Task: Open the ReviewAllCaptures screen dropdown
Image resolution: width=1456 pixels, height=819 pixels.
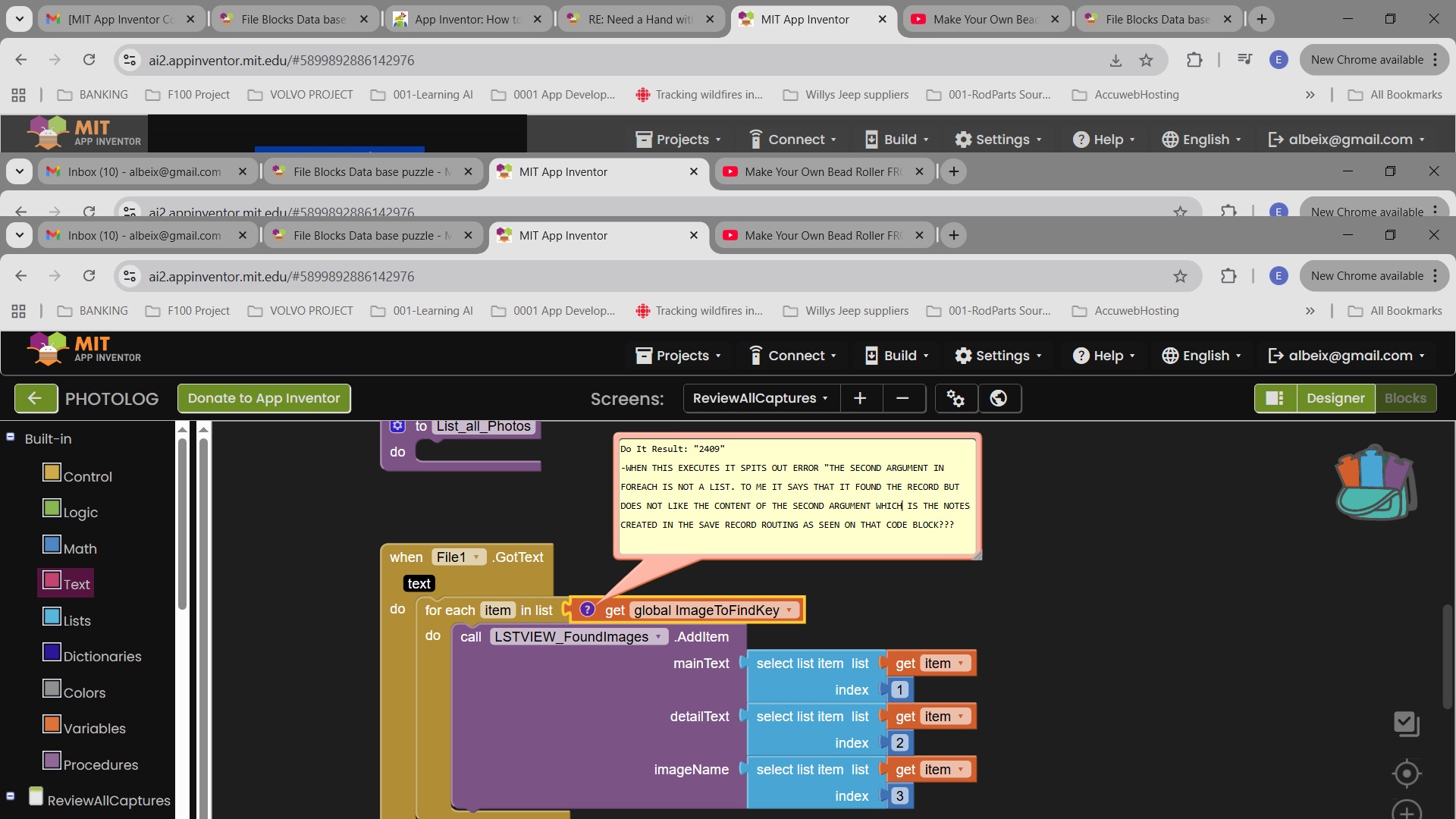Action: click(x=761, y=398)
